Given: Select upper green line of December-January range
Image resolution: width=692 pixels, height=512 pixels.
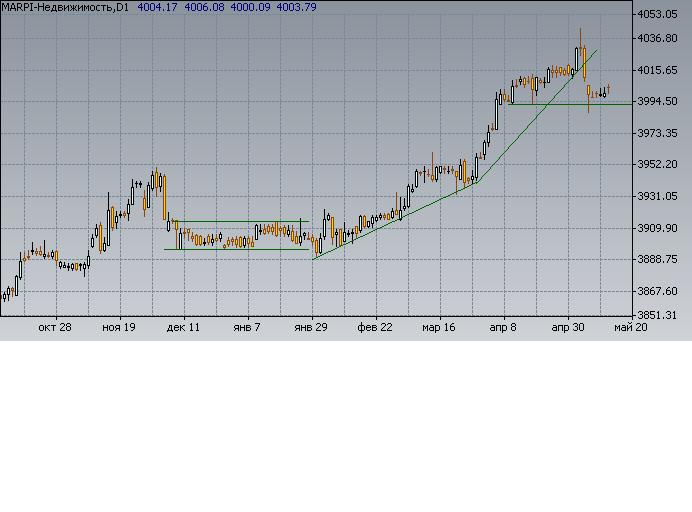Looking at the screenshot, I should tap(240, 221).
